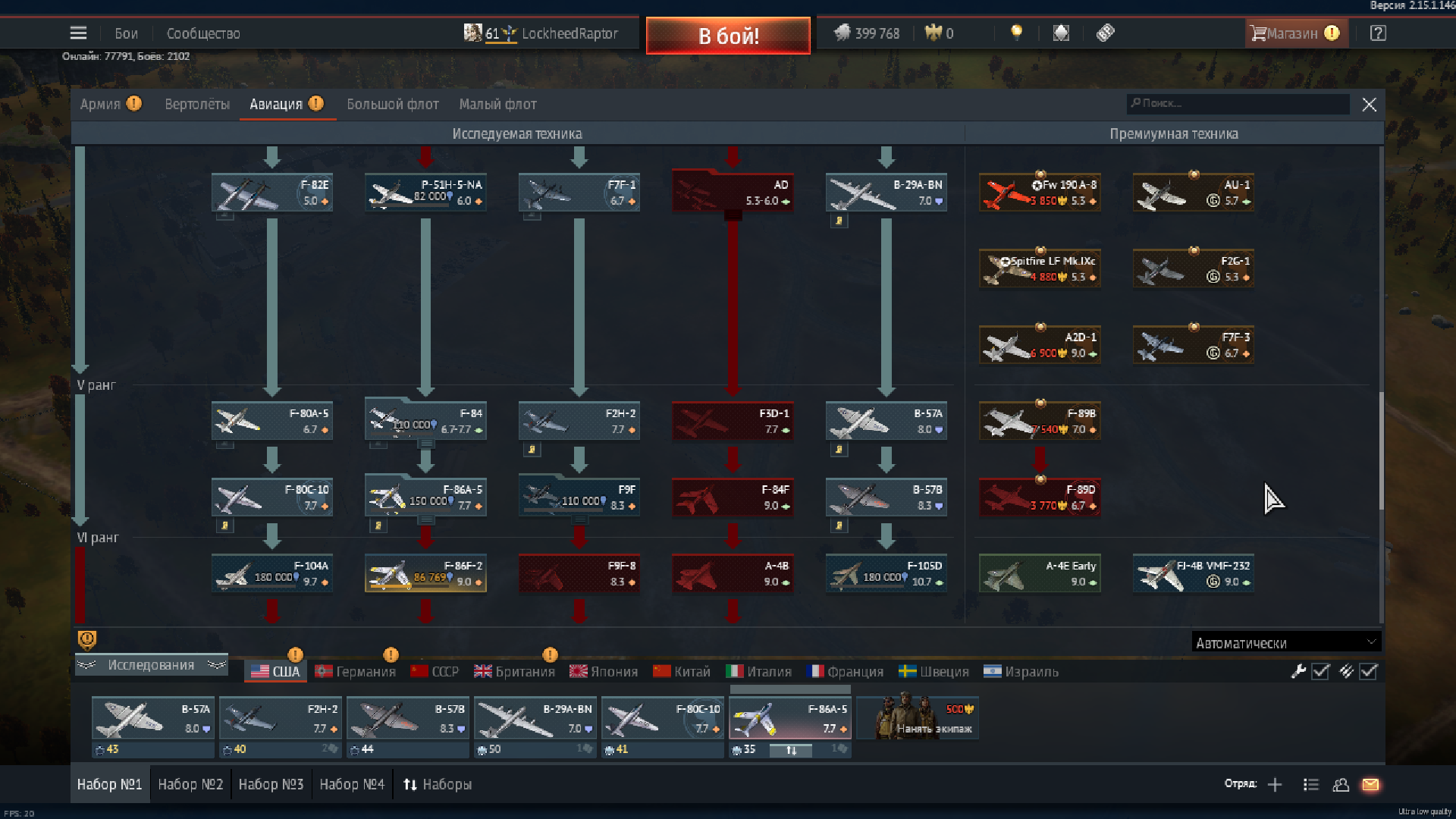Toggle the checkbox beside ammo refill icon
Viewport: 1456px width, 819px height.
(1368, 671)
